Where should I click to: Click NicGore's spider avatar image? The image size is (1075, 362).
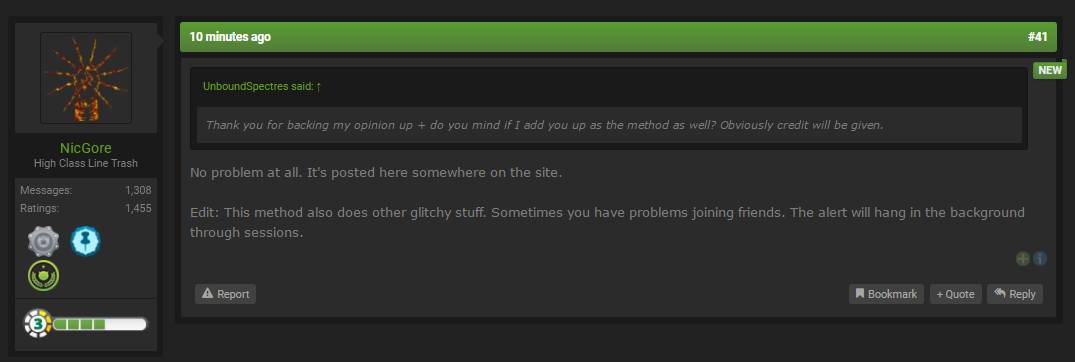(x=86, y=78)
